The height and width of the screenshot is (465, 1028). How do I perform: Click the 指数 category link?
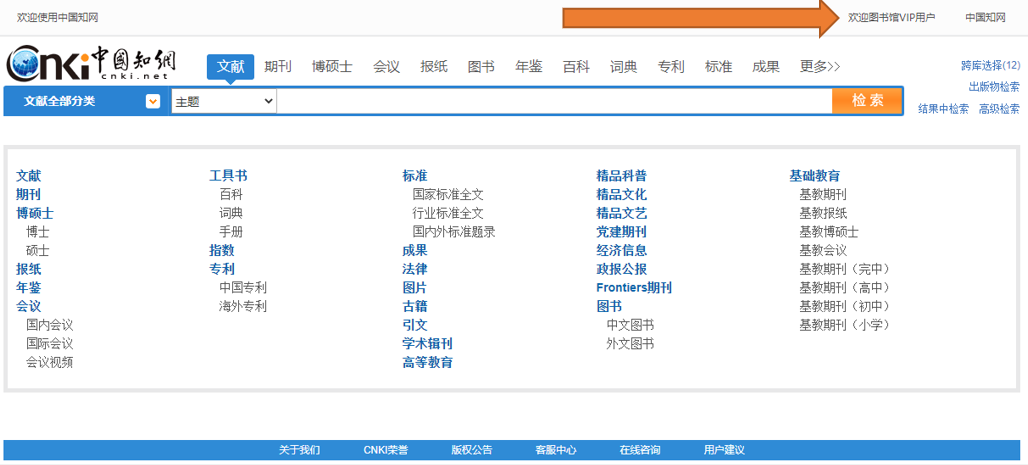tap(222, 251)
